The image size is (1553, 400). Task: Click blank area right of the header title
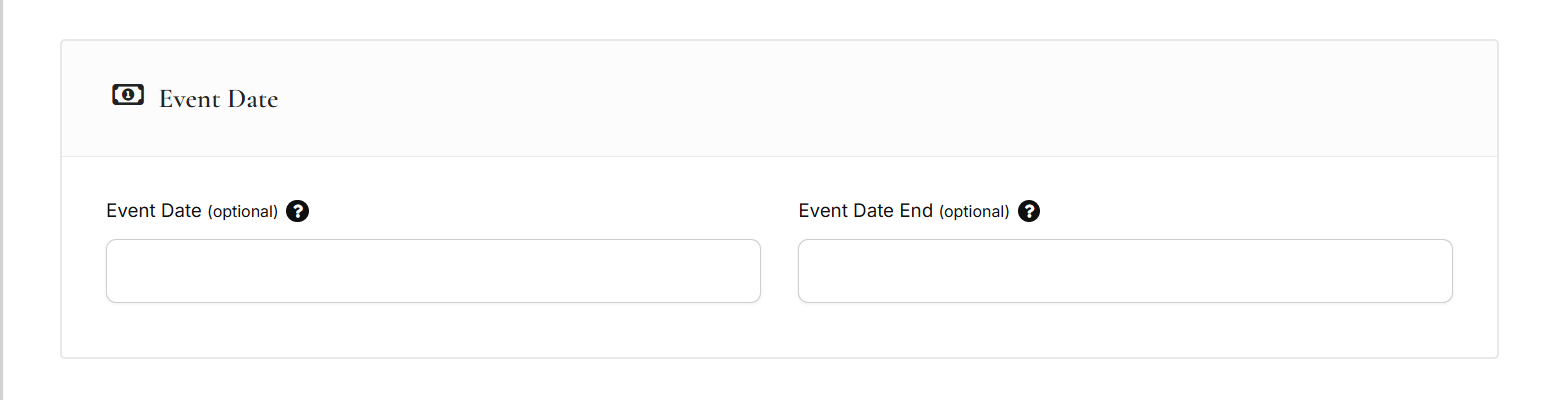pos(800,99)
